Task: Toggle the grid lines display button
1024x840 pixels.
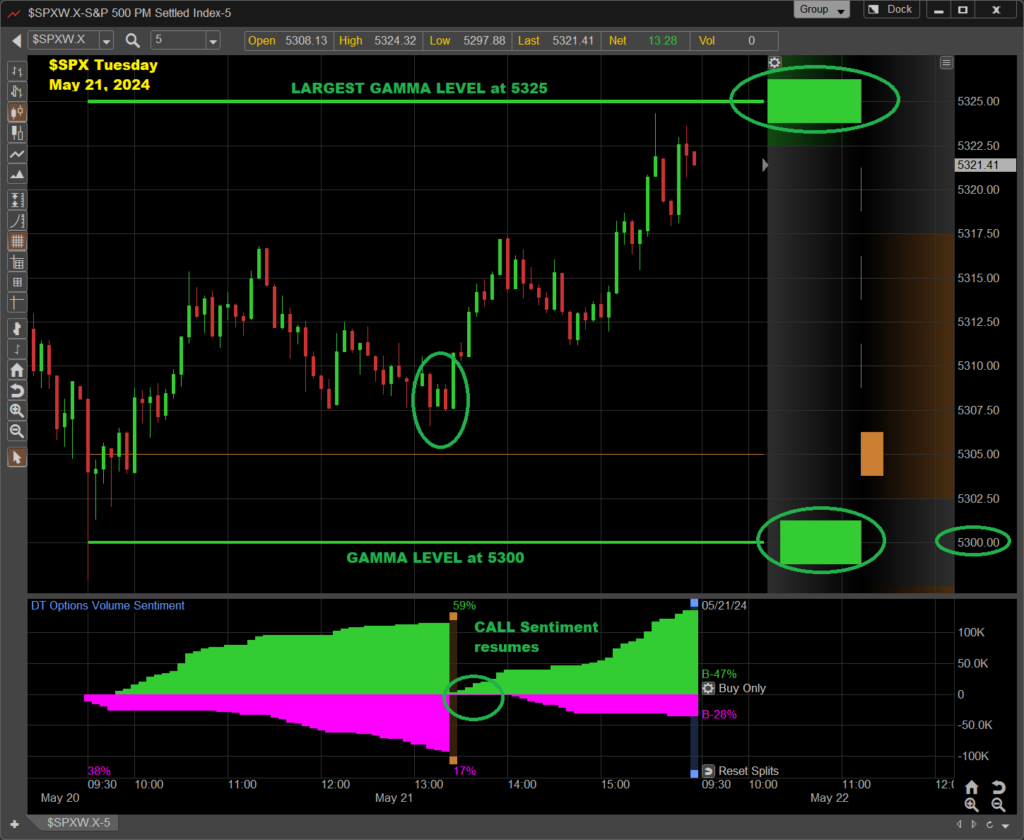Action: tap(16, 241)
